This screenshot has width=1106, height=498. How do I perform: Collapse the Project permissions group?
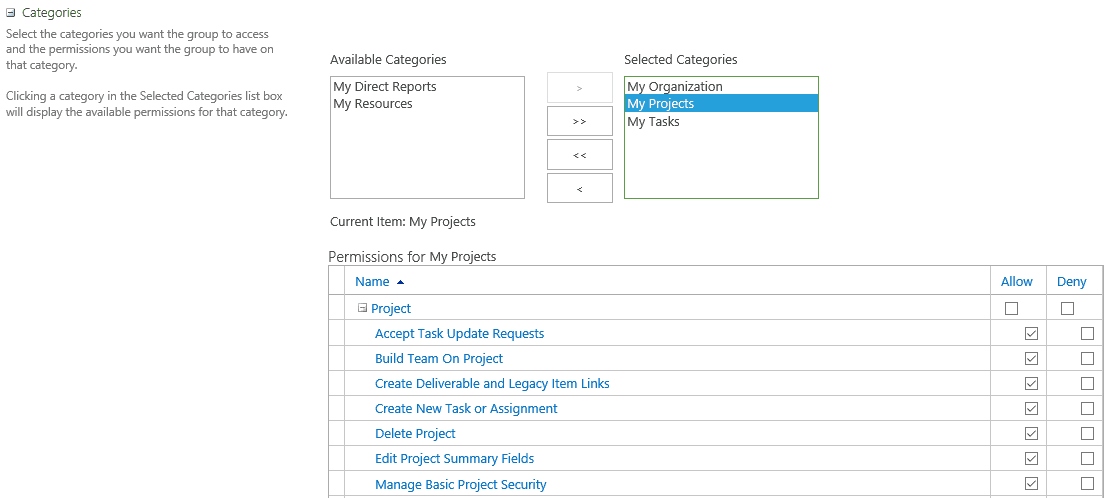(362, 308)
